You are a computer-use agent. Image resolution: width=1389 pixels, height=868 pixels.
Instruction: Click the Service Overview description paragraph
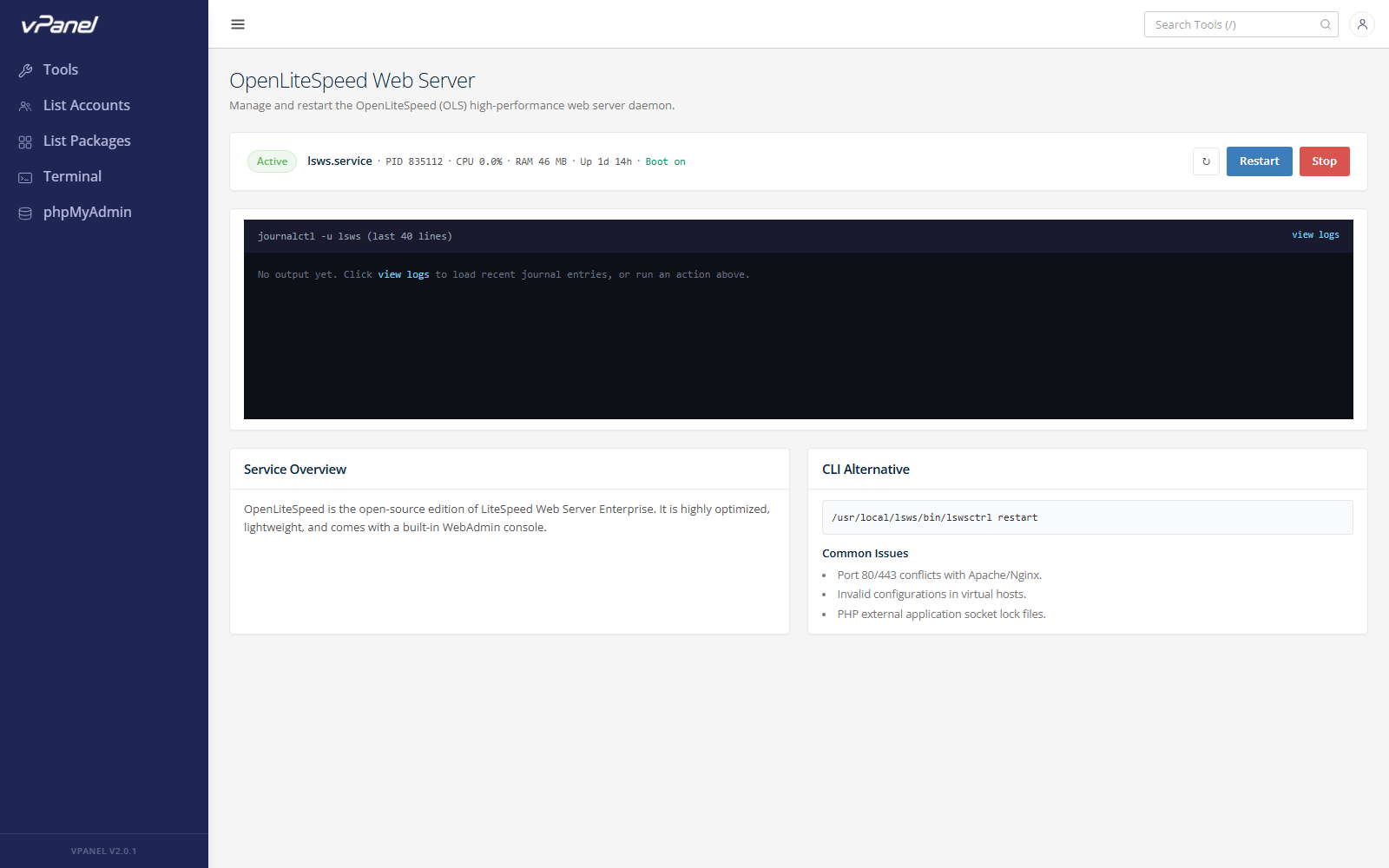coord(507,518)
